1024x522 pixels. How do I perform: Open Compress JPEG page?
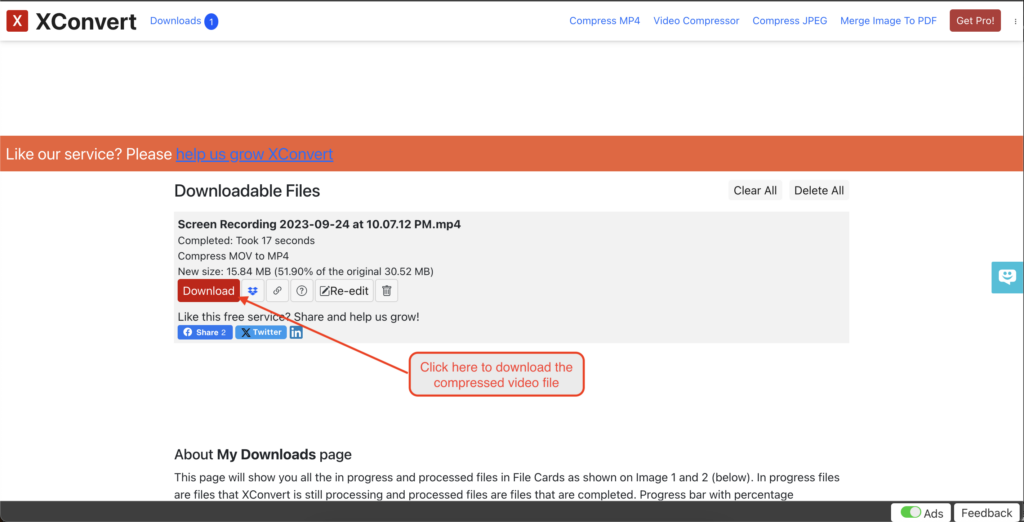(790, 21)
